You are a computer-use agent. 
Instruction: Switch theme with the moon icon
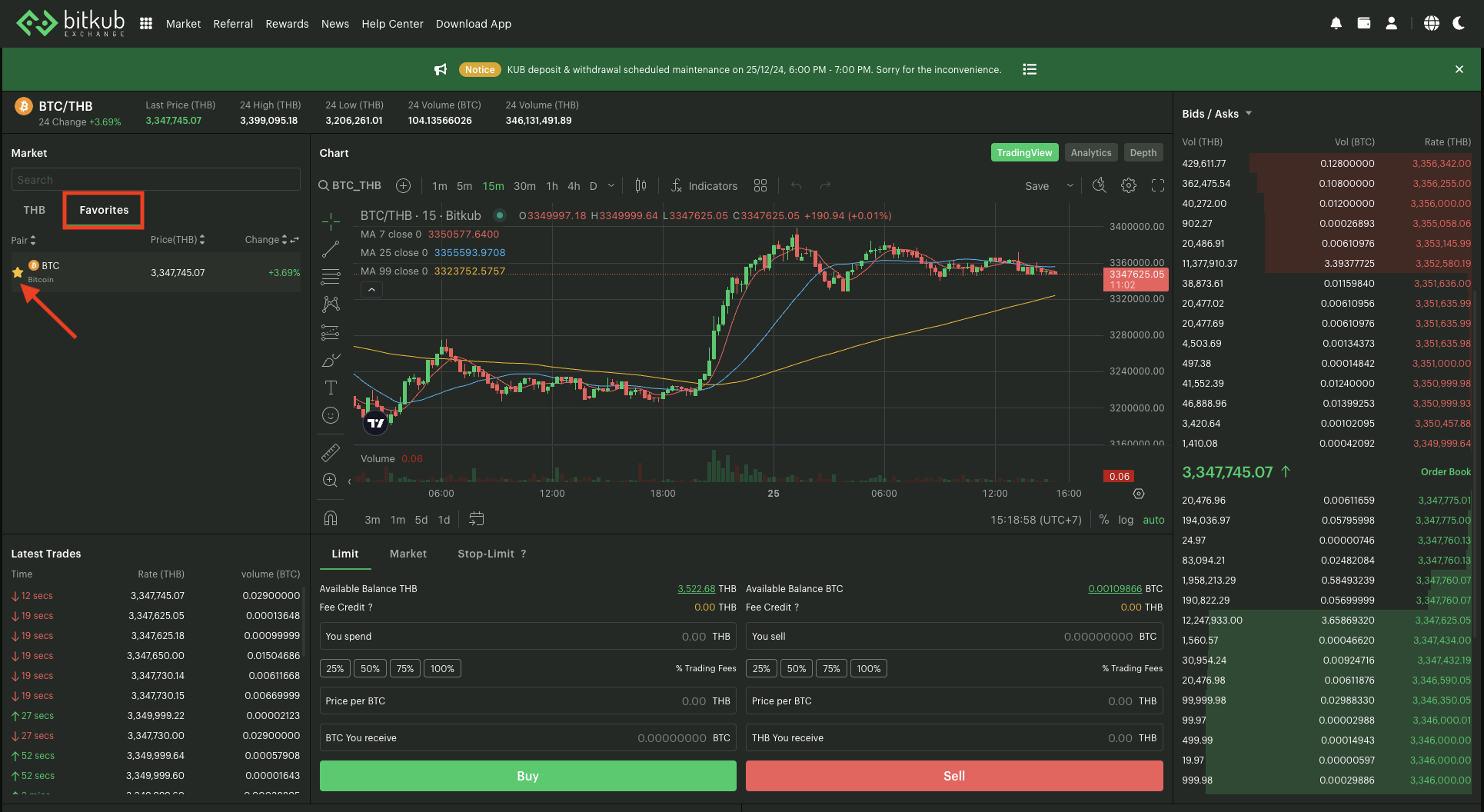(x=1459, y=24)
